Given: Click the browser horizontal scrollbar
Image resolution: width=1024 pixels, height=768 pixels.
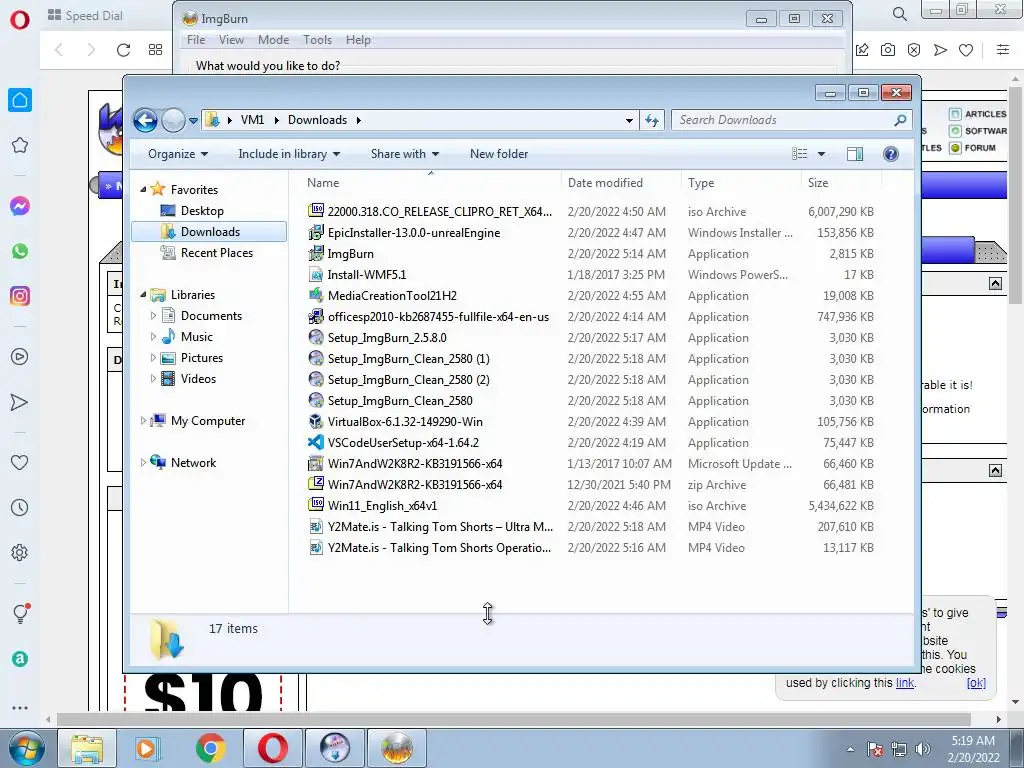Looking at the screenshot, I should pyautogui.click(x=513, y=719).
